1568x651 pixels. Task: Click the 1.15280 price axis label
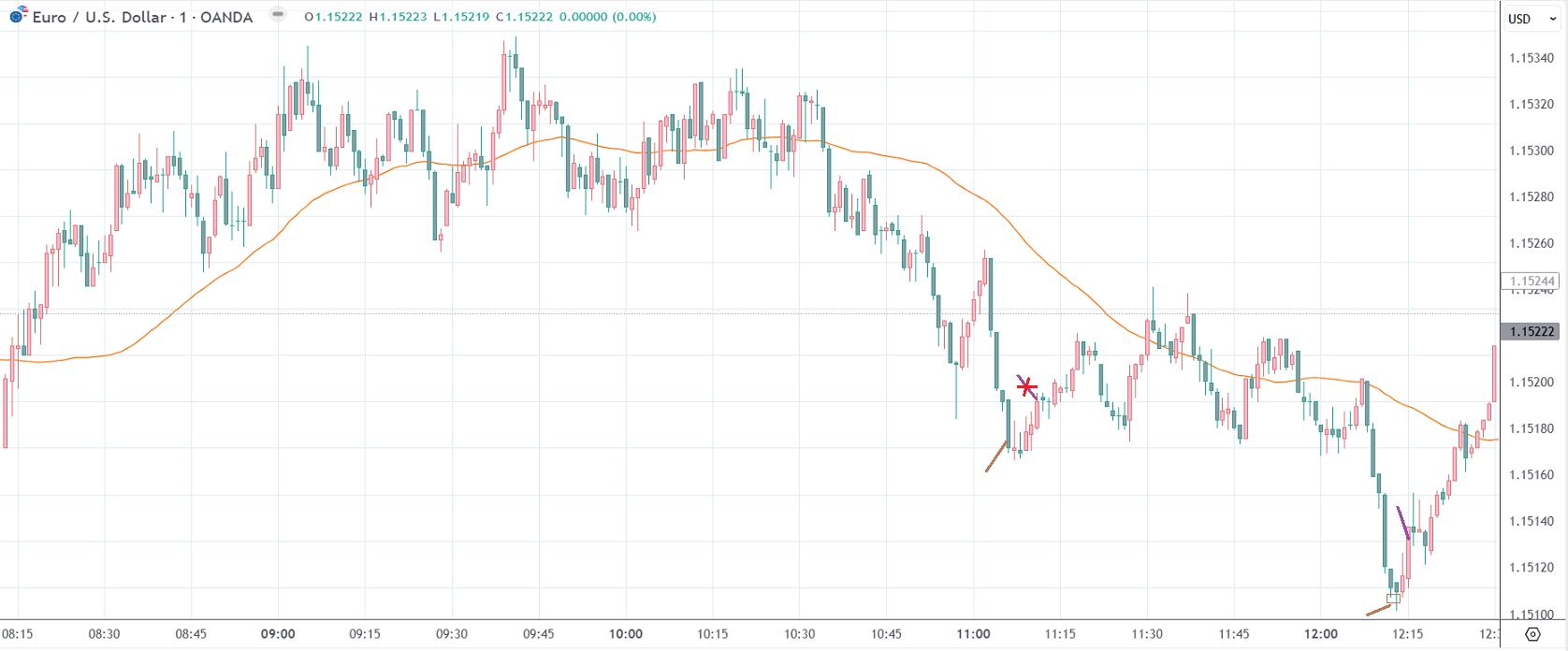[x=1532, y=196]
